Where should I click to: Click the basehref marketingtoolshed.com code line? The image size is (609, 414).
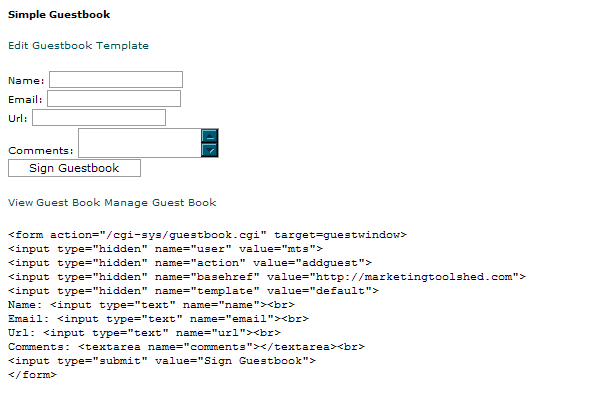[x=267, y=277]
